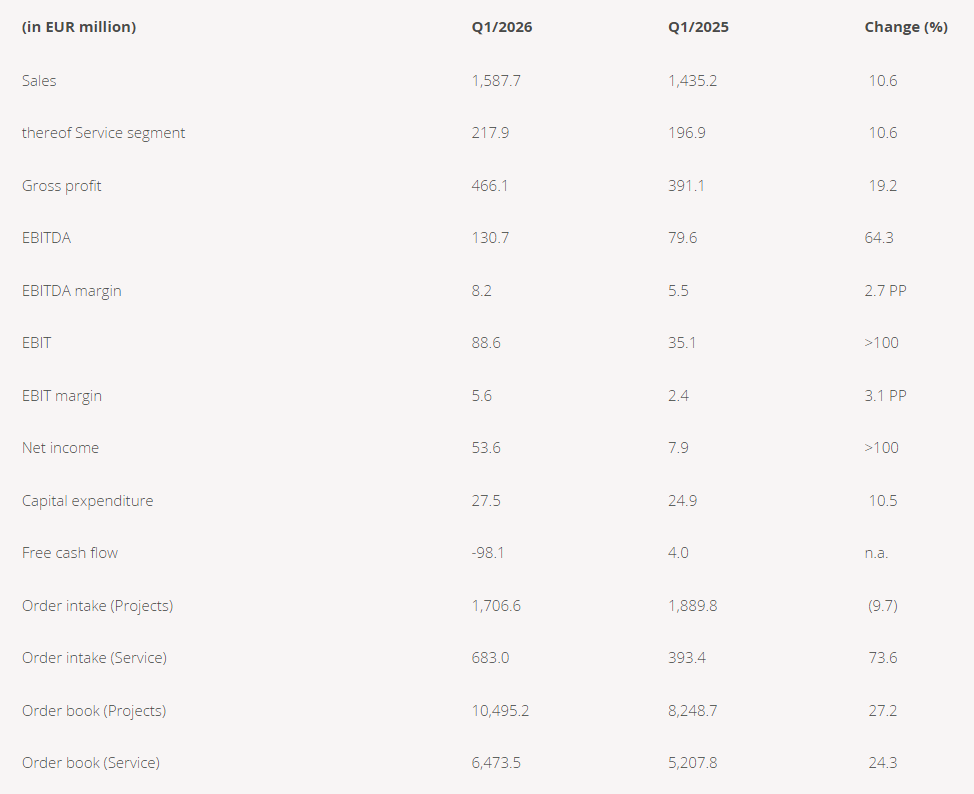Click the Sales Q1/2026 value 1,587.7
This screenshot has height=794, width=974.
(496, 81)
